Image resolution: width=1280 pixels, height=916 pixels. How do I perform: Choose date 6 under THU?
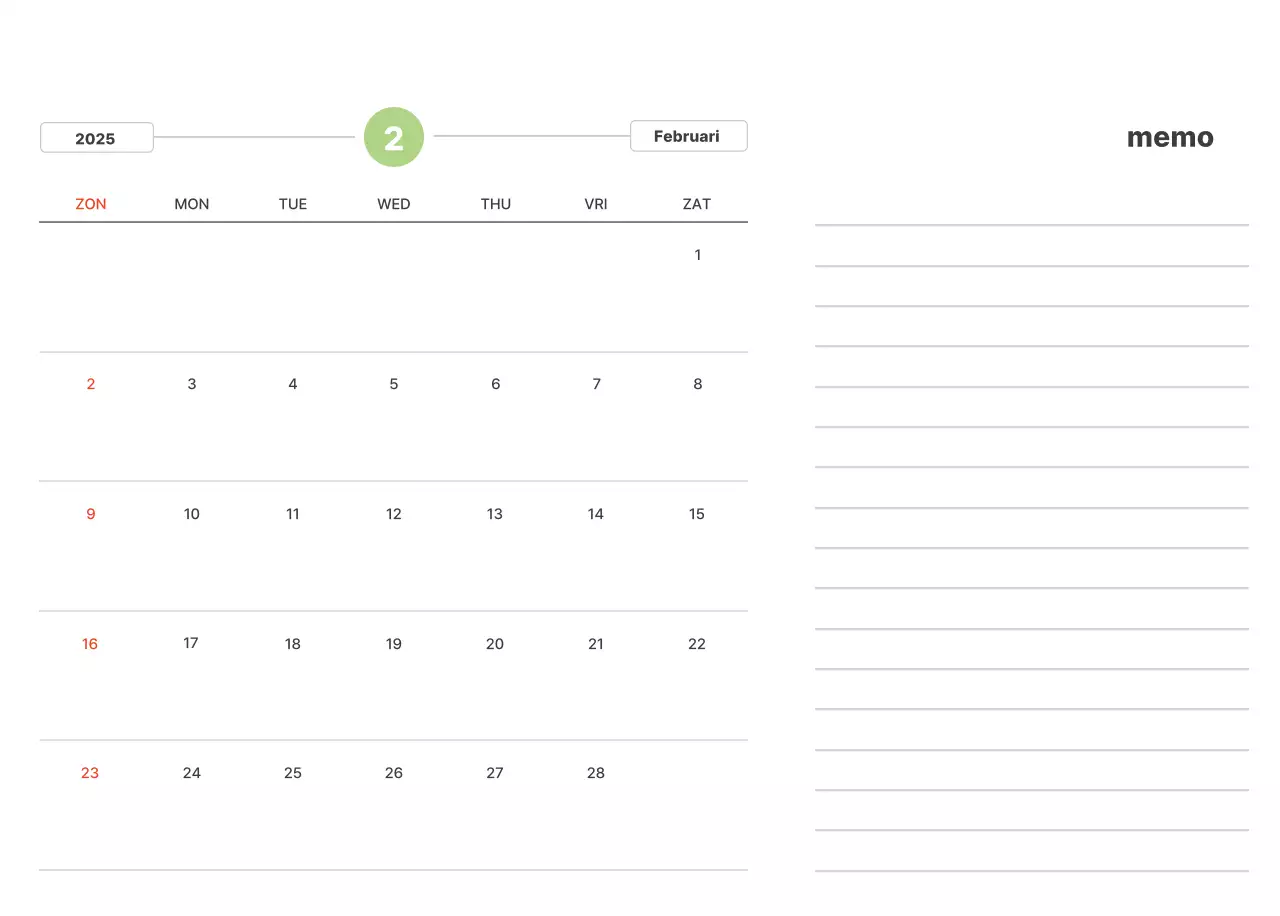pyautogui.click(x=495, y=384)
